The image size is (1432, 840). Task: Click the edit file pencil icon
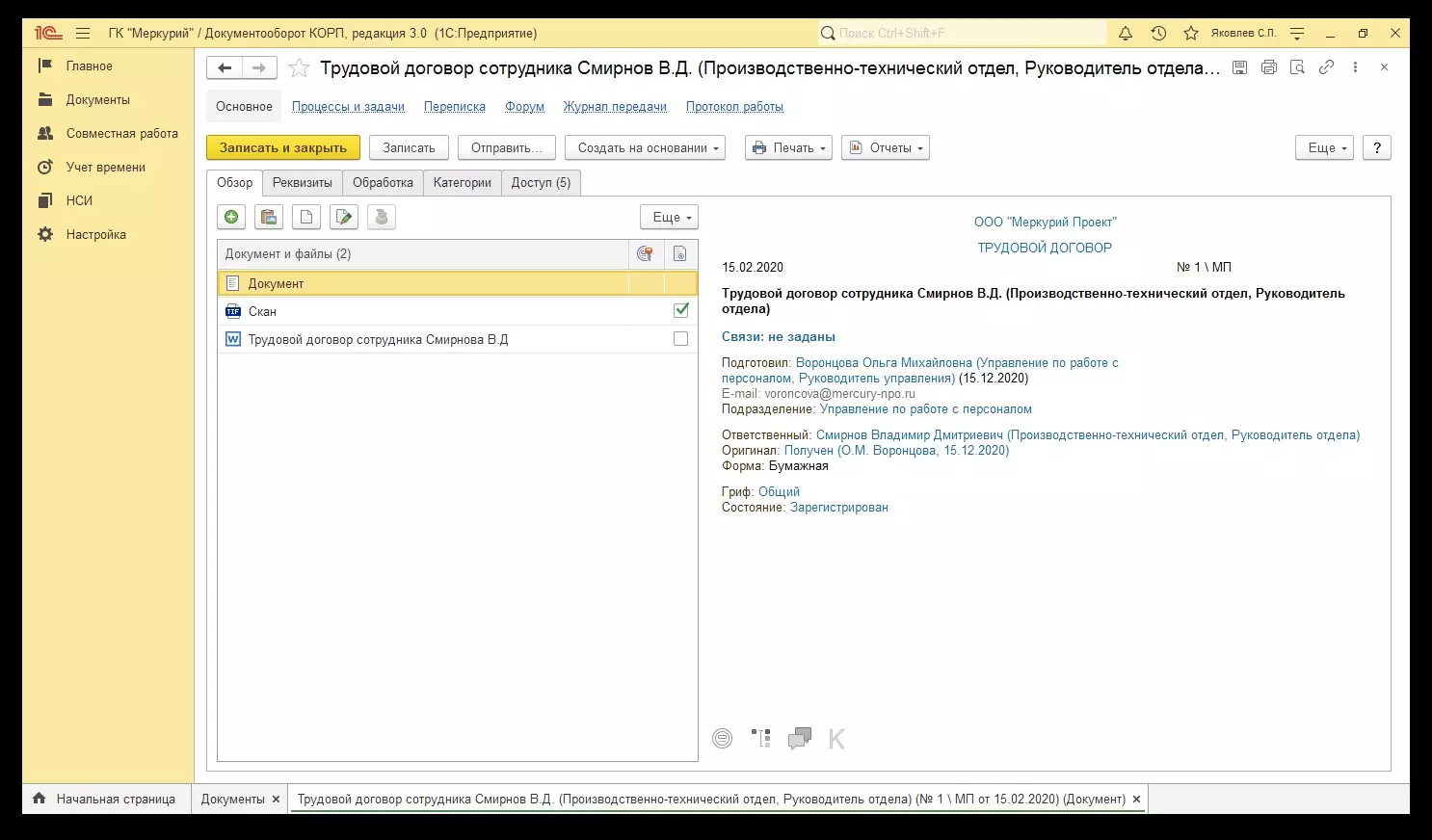click(x=344, y=217)
